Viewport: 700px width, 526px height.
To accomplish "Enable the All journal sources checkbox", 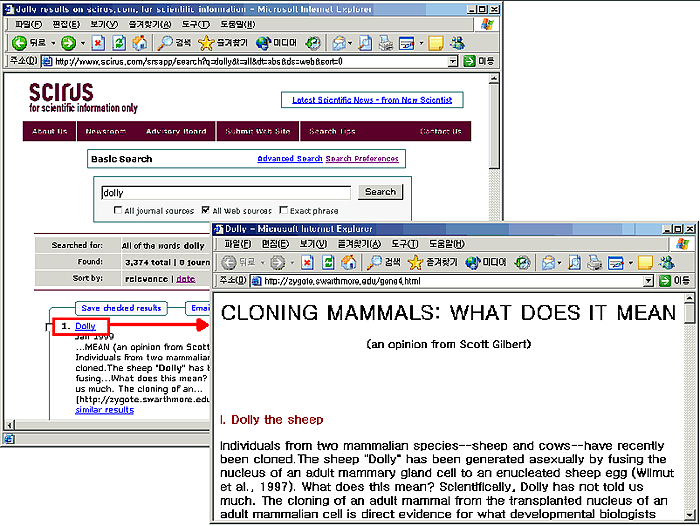I will click(x=118, y=211).
